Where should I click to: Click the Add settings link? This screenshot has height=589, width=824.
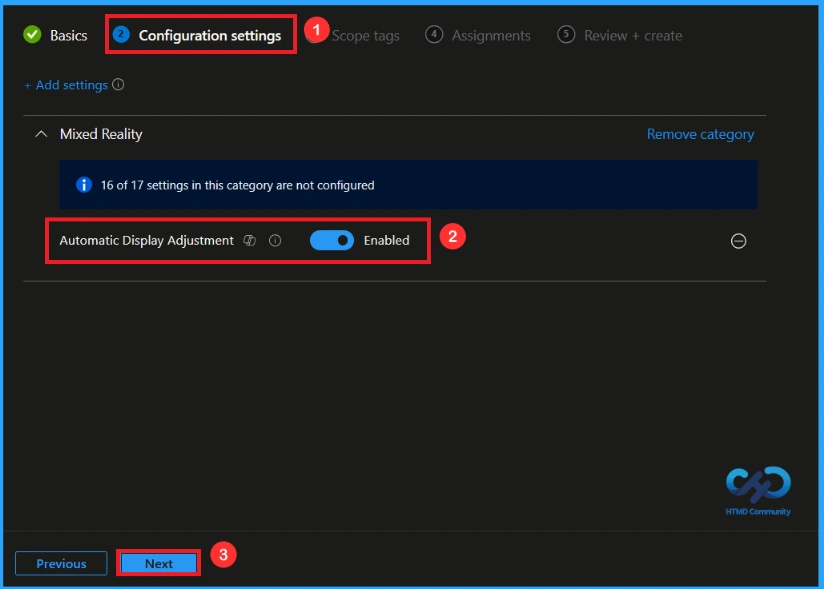click(68, 85)
